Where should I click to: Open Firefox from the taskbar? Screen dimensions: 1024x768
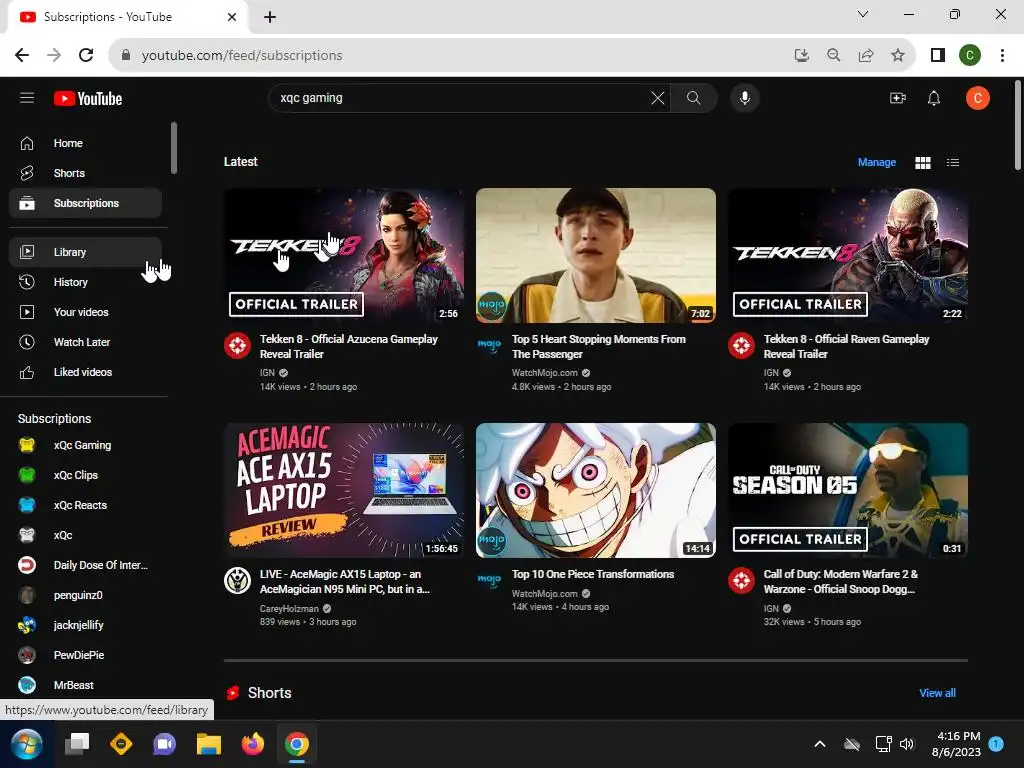click(x=253, y=744)
